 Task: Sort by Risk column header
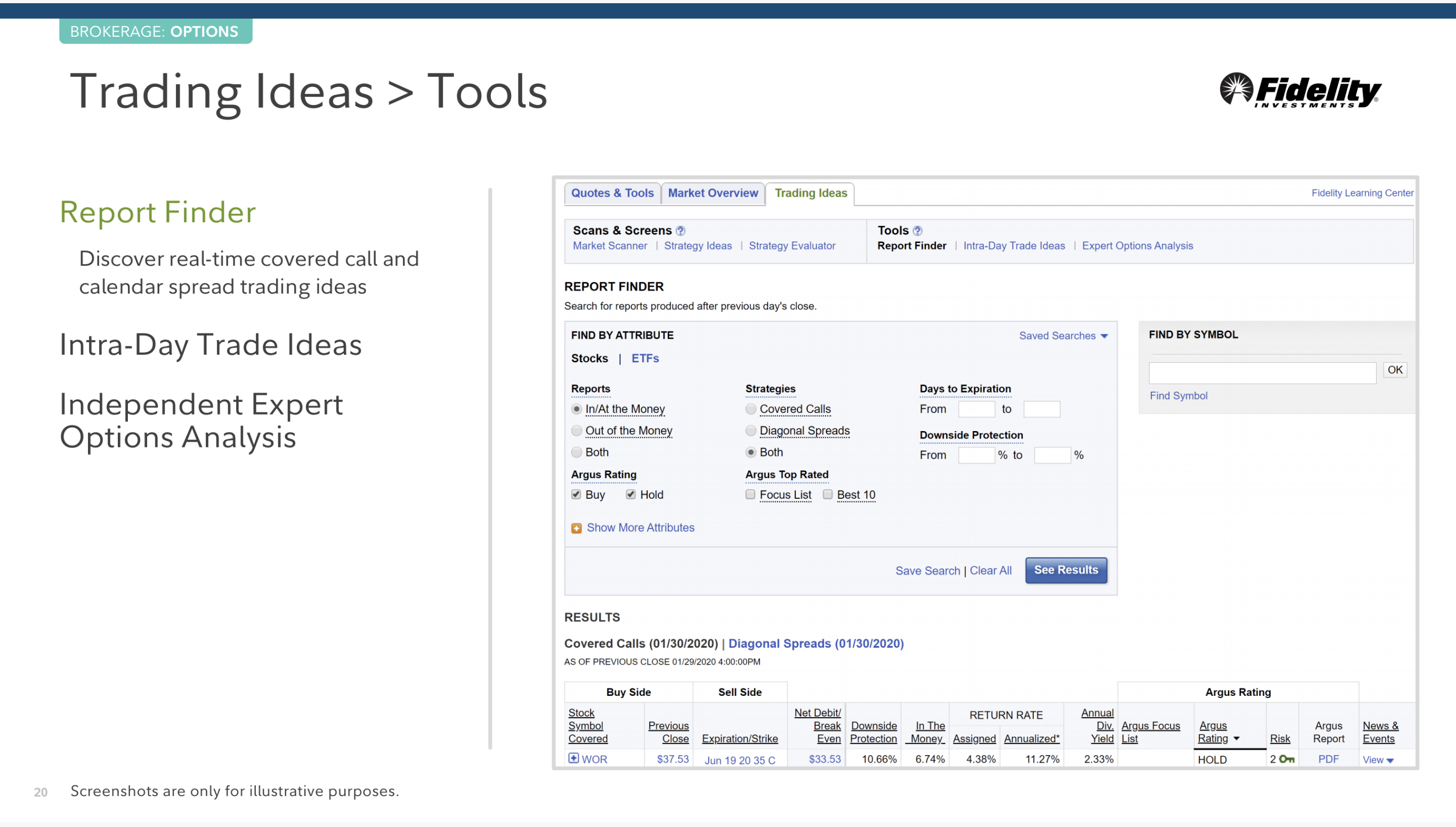[1280, 739]
